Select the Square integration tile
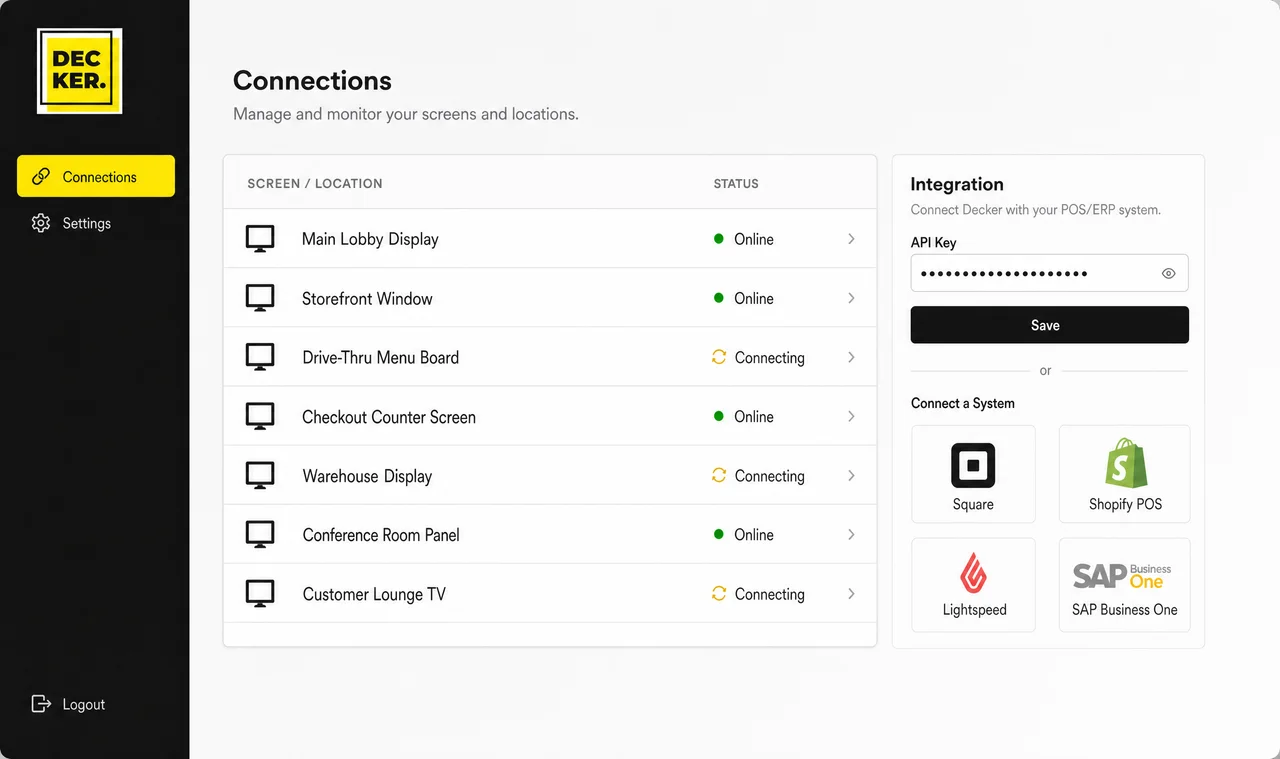This screenshot has width=1280, height=759. click(973, 474)
